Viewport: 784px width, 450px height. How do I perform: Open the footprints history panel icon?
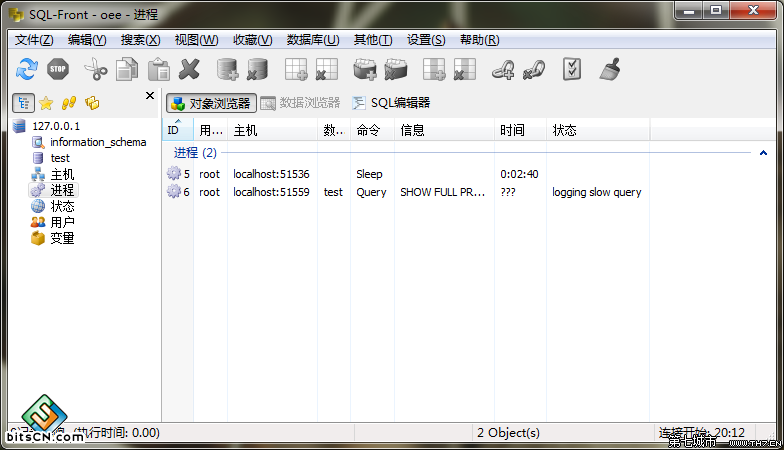(x=69, y=103)
